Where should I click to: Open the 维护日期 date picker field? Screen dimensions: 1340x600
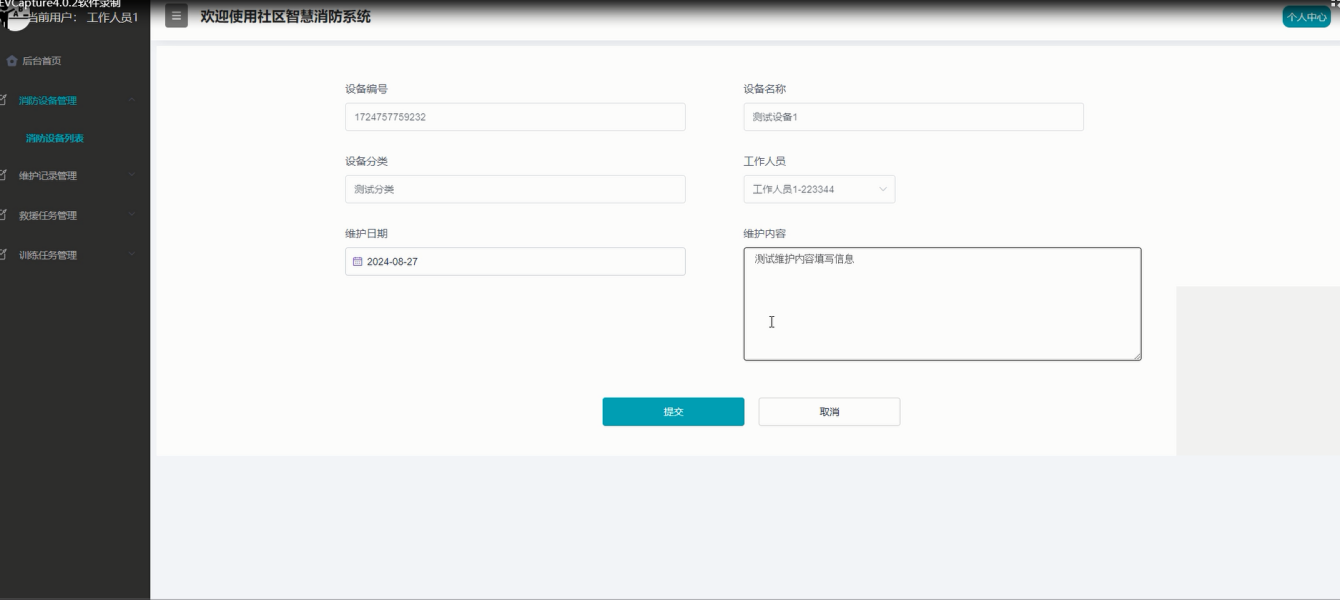click(515, 261)
